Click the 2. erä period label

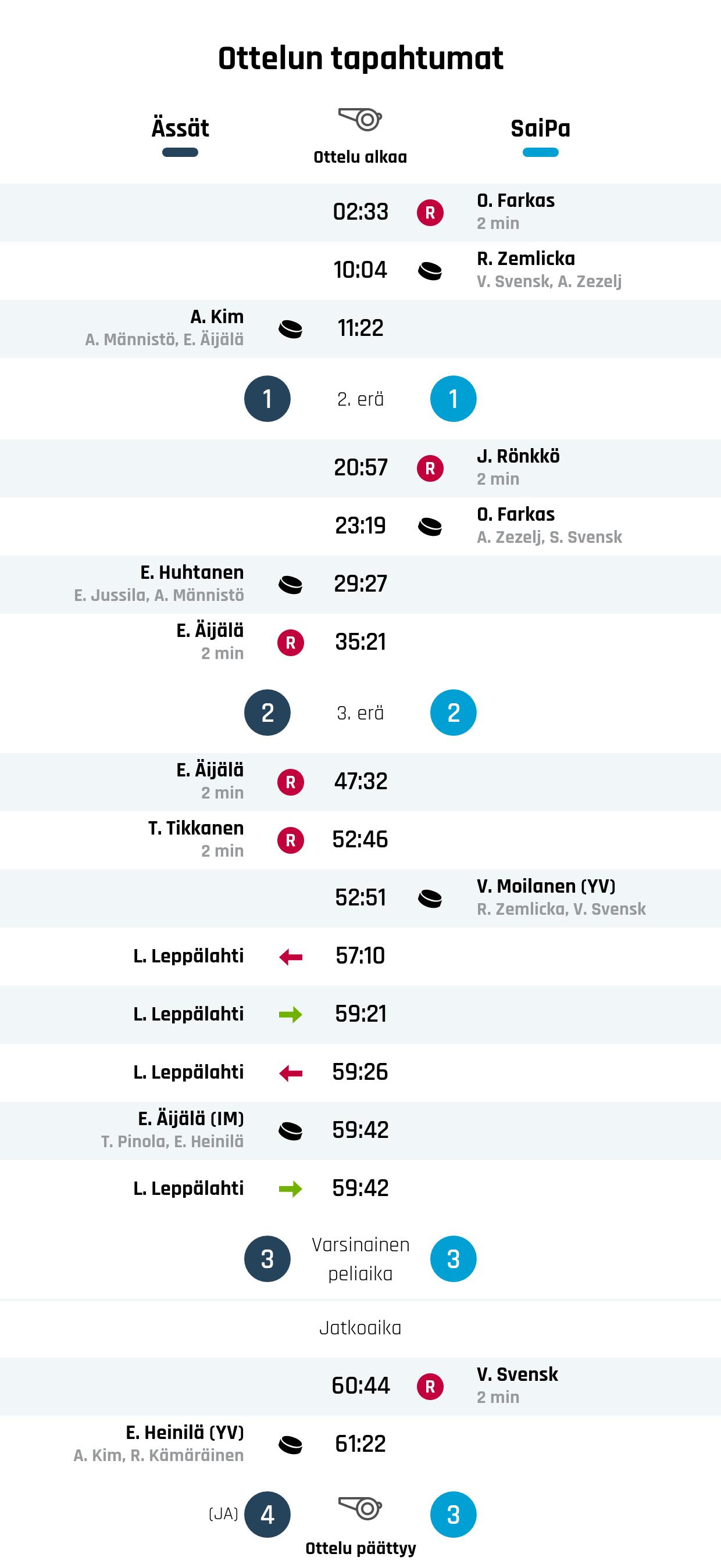(x=360, y=399)
